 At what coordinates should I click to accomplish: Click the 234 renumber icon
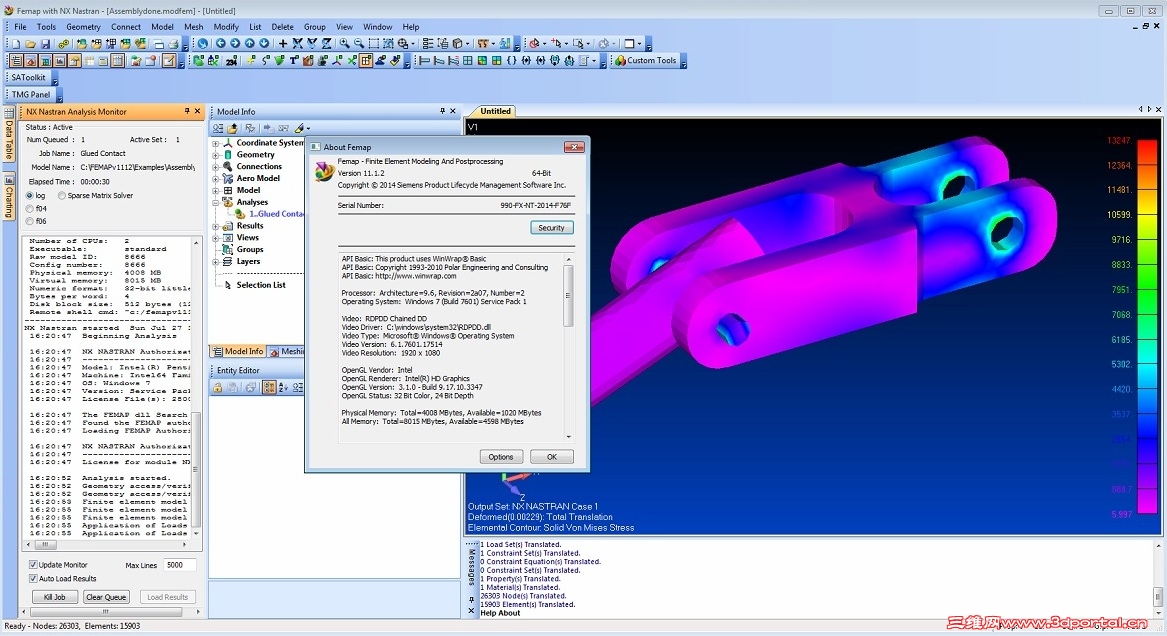(x=231, y=61)
